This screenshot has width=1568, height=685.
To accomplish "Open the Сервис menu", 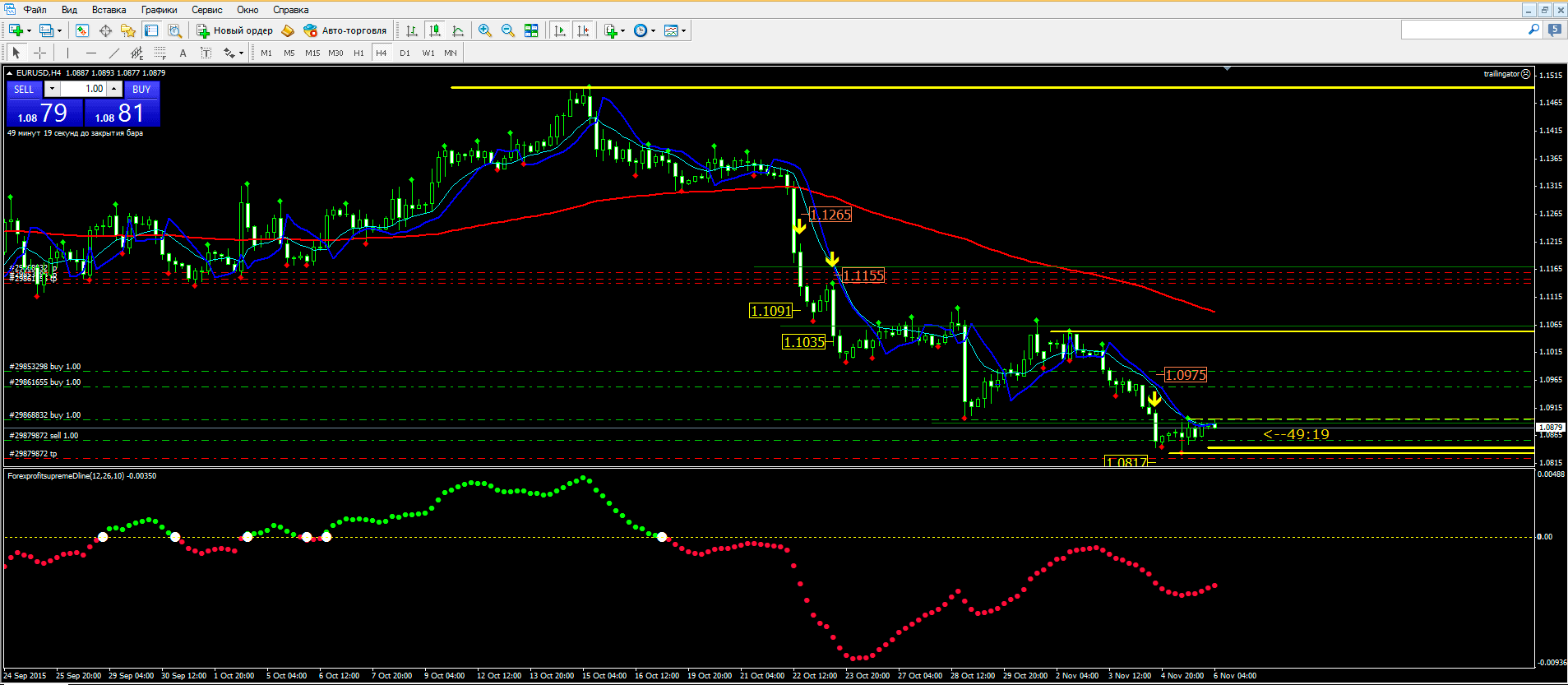I will click(206, 10).
